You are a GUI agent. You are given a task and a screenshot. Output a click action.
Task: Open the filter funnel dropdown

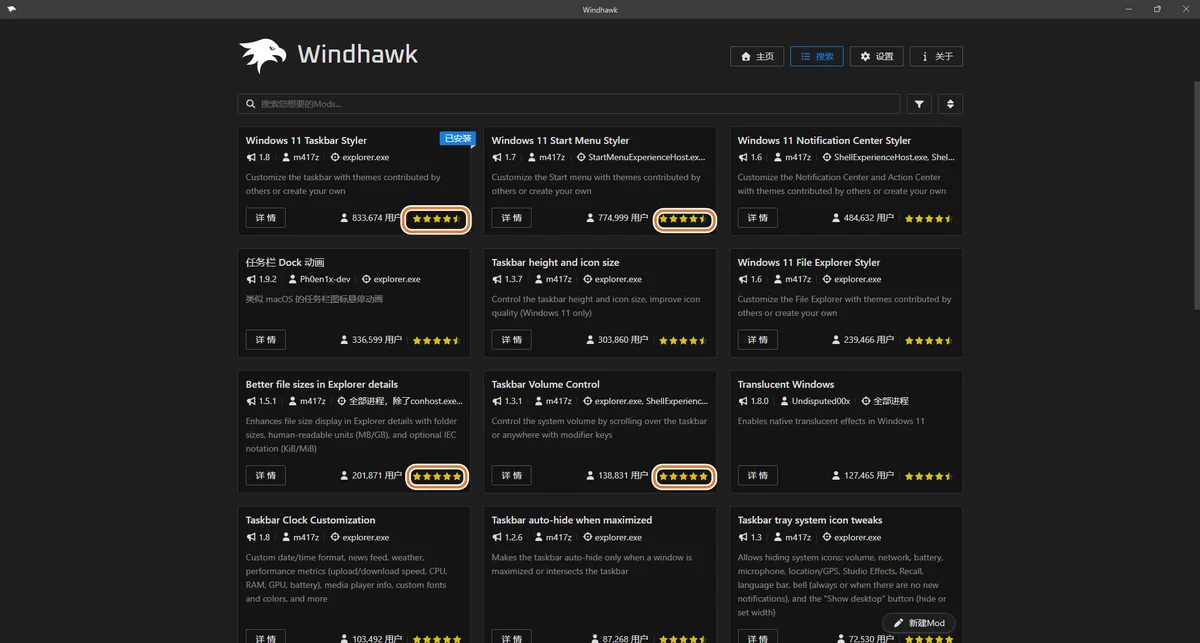[x=919, y=104]
